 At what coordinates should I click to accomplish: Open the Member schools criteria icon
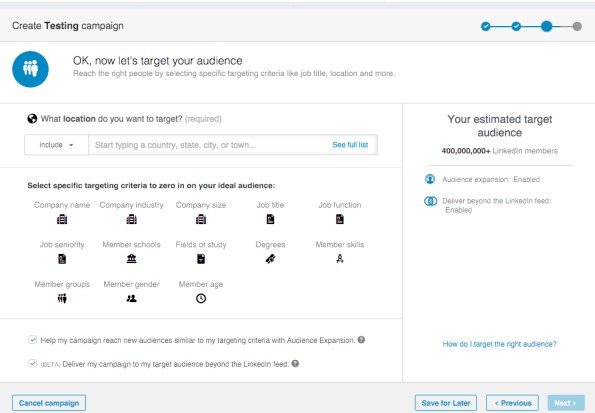pos(131,259)
